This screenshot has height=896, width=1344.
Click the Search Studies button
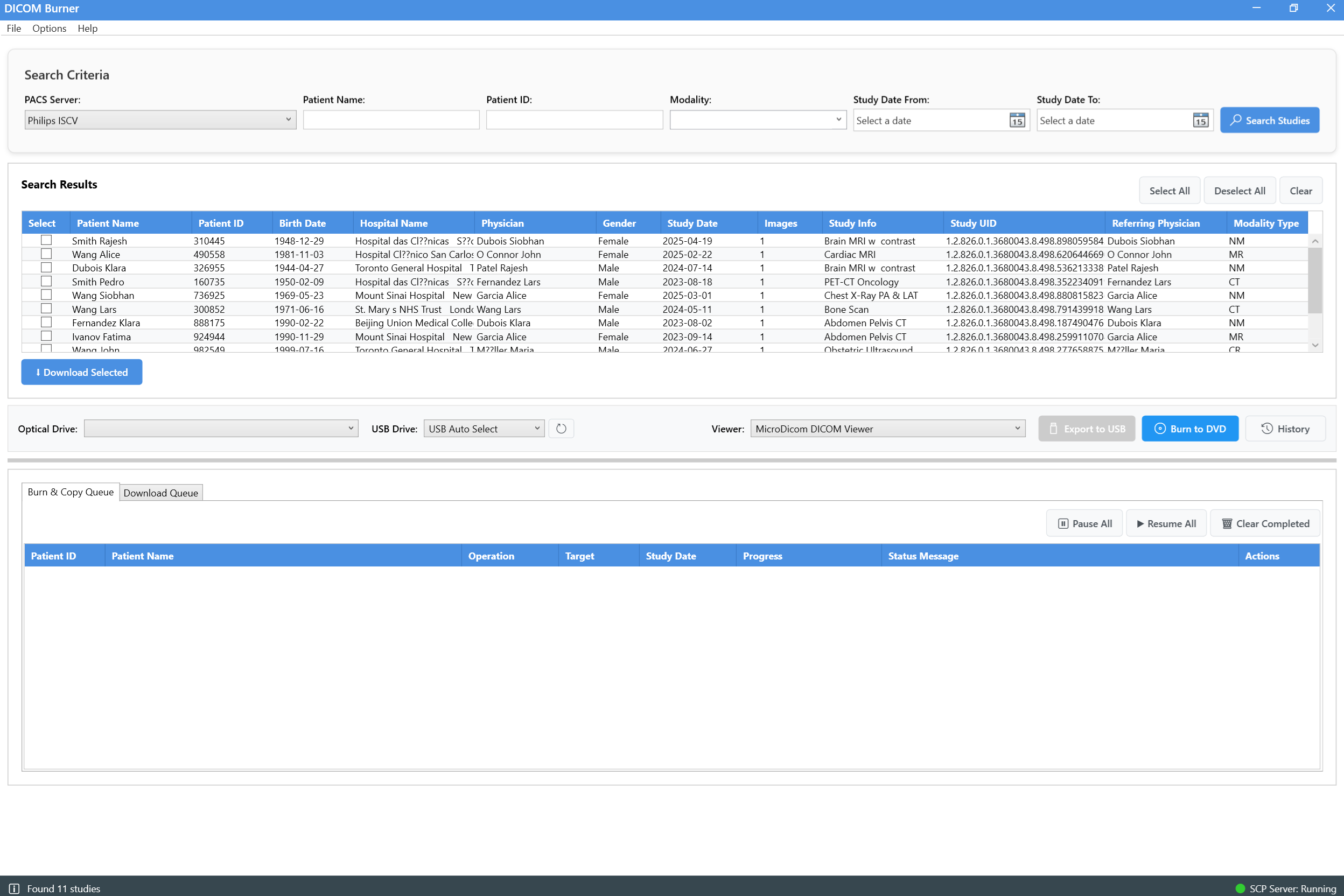(x=1270, y=120)
